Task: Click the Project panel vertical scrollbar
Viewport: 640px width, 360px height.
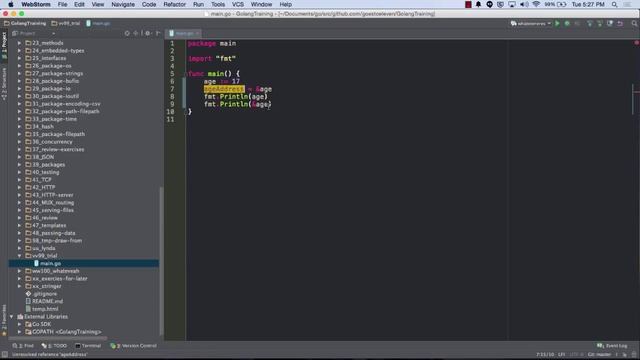Action: click(x=161, y=260)
